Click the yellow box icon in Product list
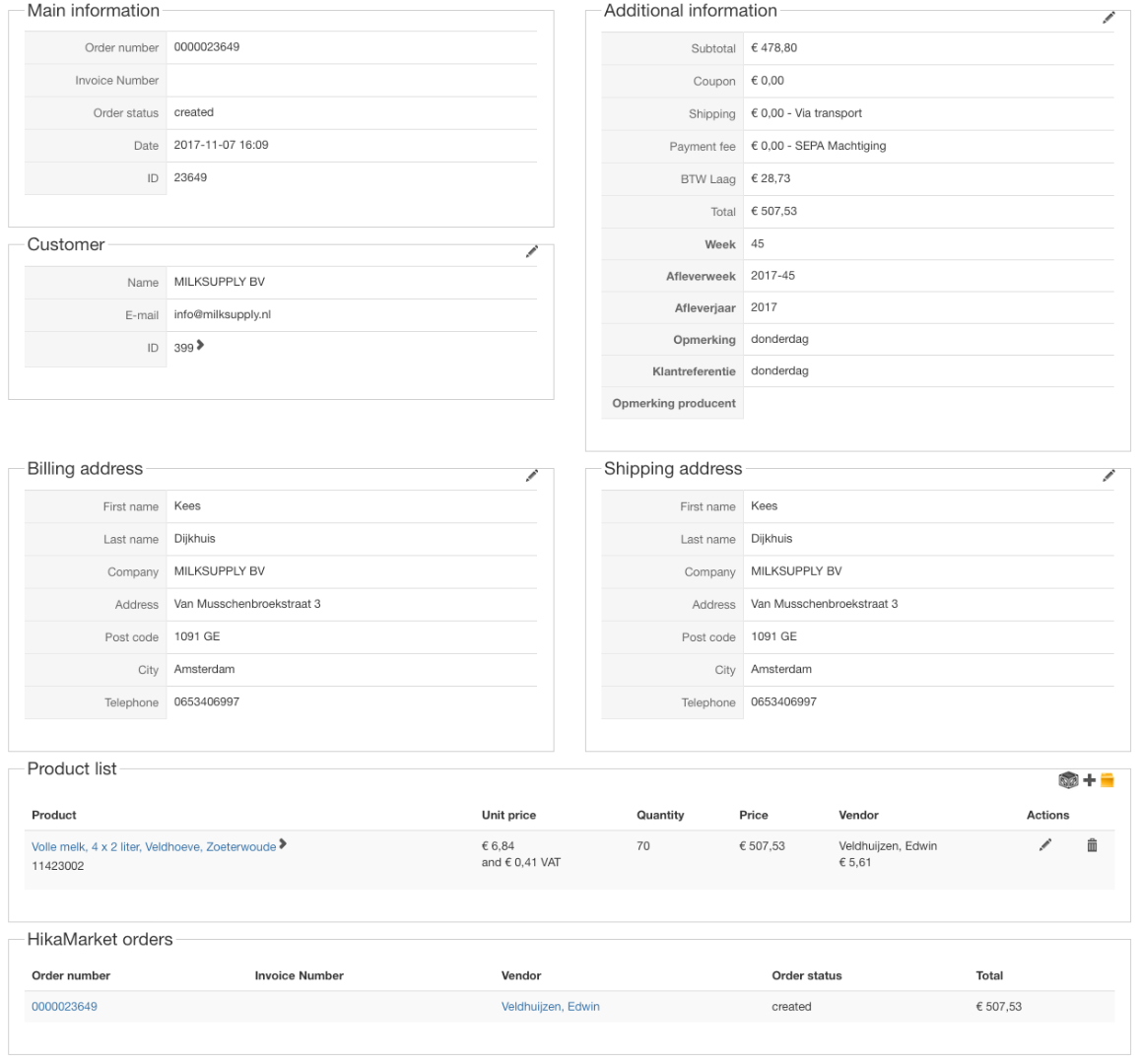1140x1064 pixels. coord(1106,780)
